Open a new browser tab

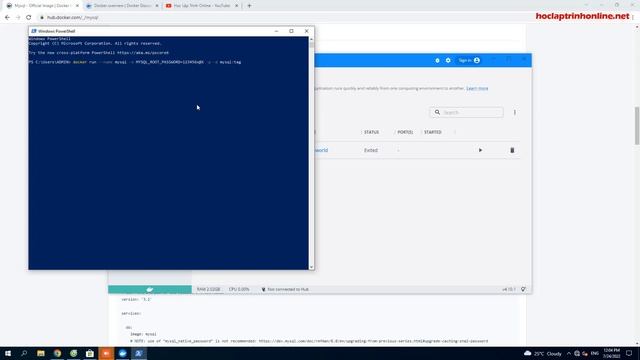pos(249,6)
